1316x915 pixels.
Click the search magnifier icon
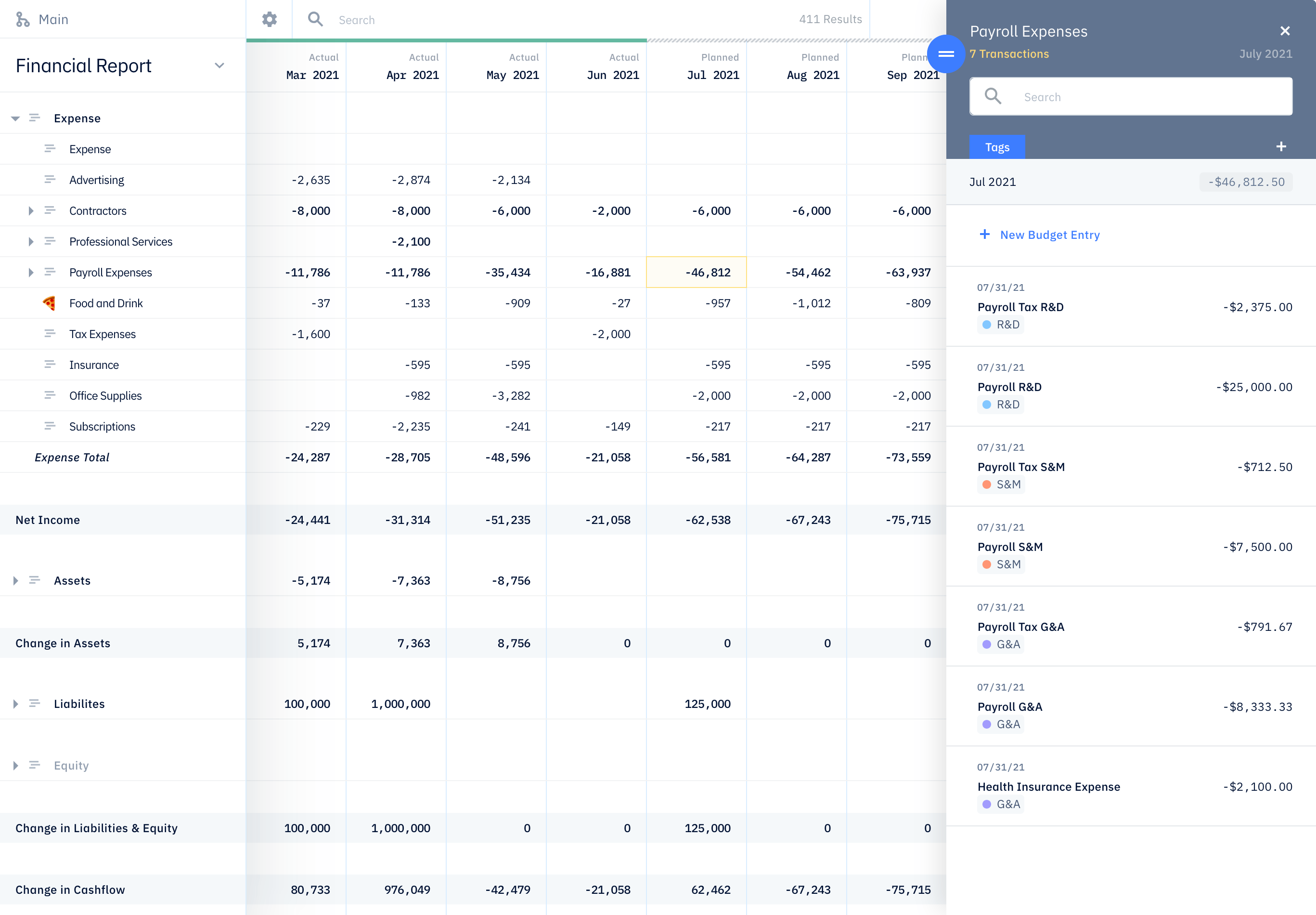314,18
